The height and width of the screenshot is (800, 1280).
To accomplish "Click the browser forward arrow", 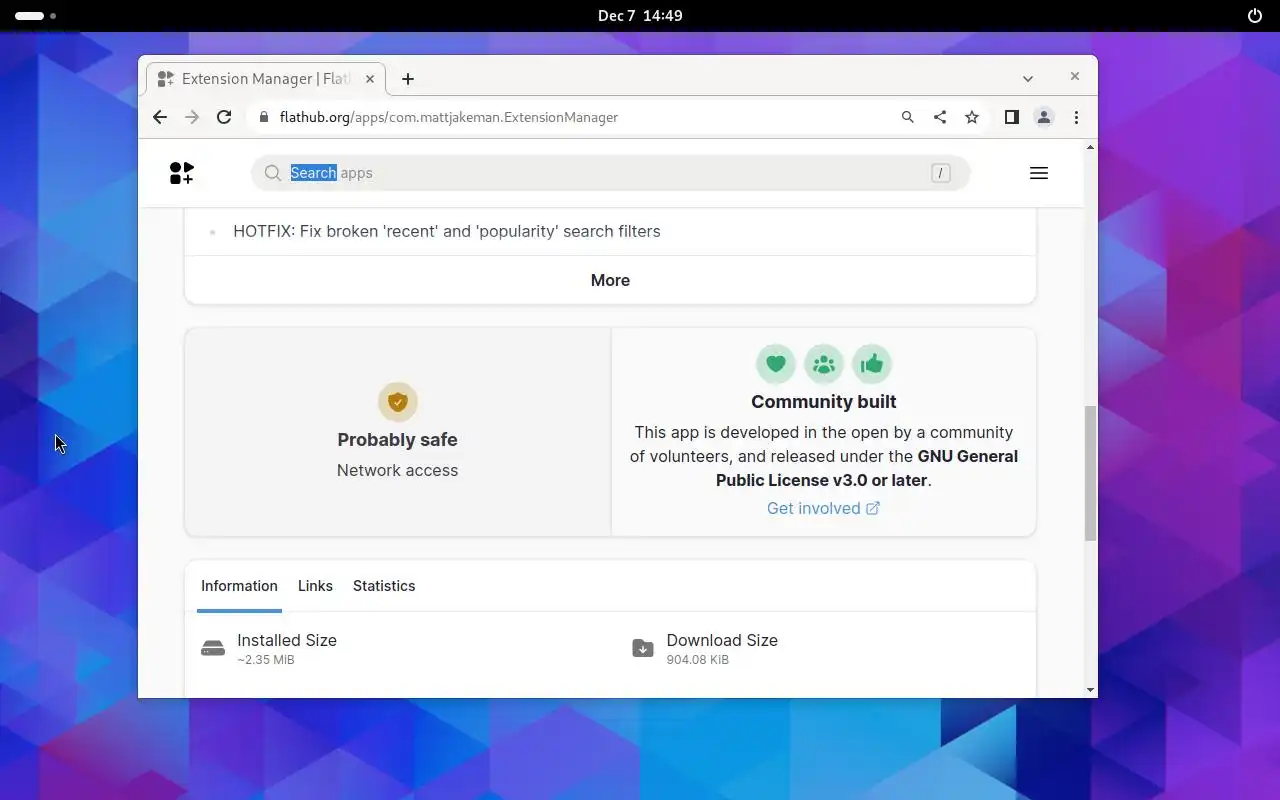I will coord(192,117).
